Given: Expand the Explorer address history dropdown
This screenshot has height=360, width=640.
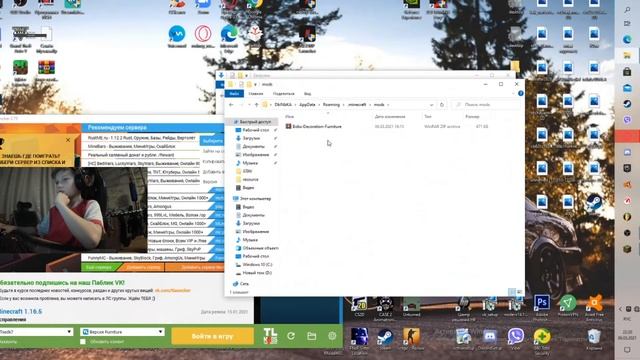Looking at the screenshot, I should (x=431, y=105).
